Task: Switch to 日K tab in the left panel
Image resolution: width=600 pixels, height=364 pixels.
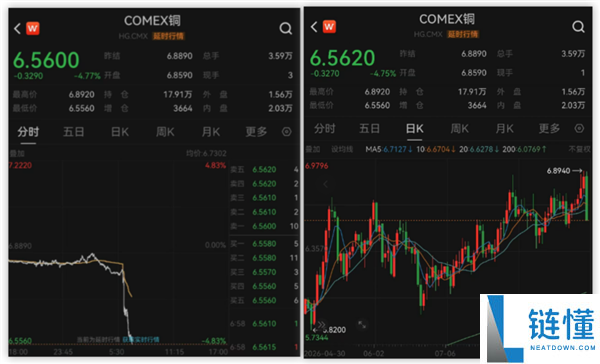Action: [120, 132]
